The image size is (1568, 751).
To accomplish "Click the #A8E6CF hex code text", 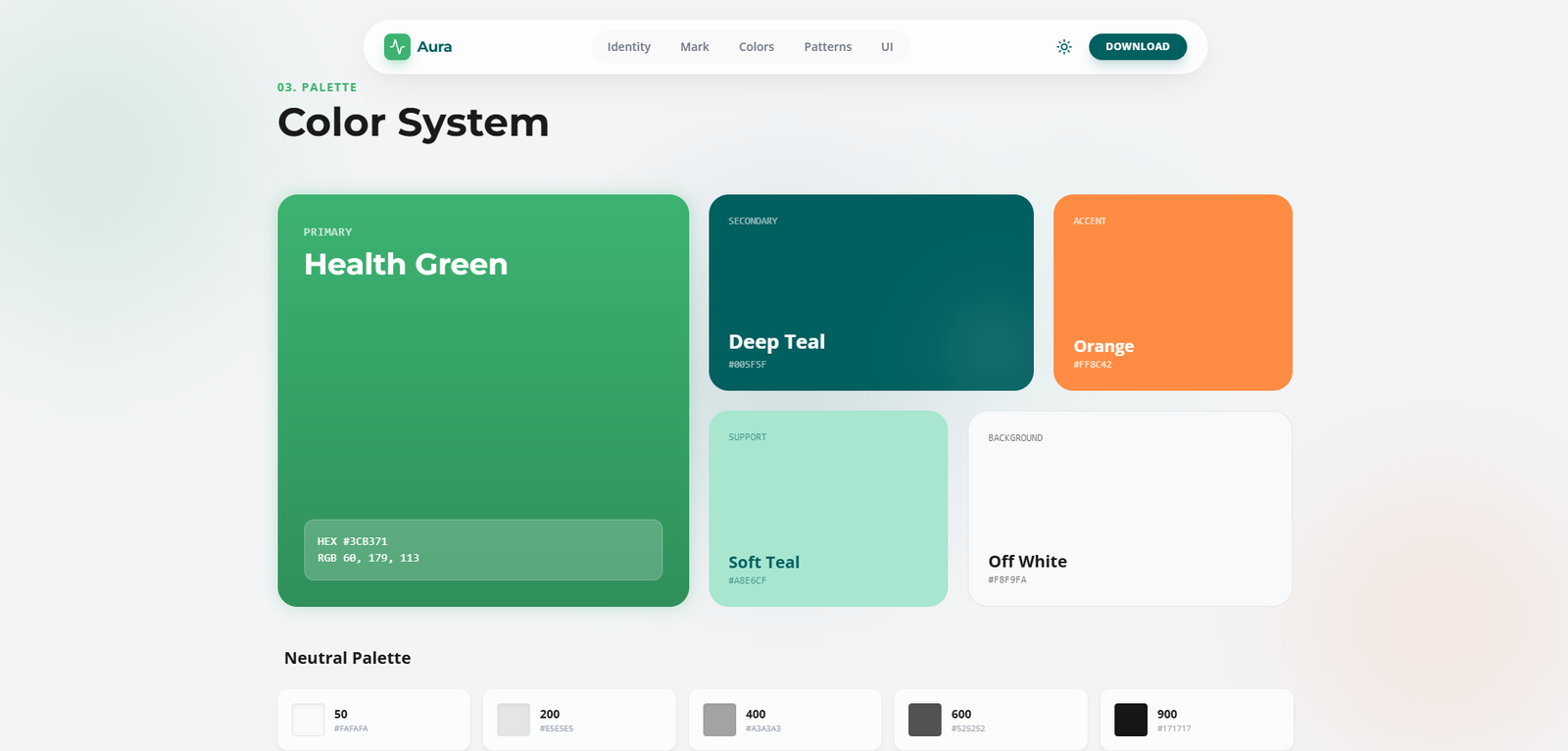I will click(x=748, y=580).
